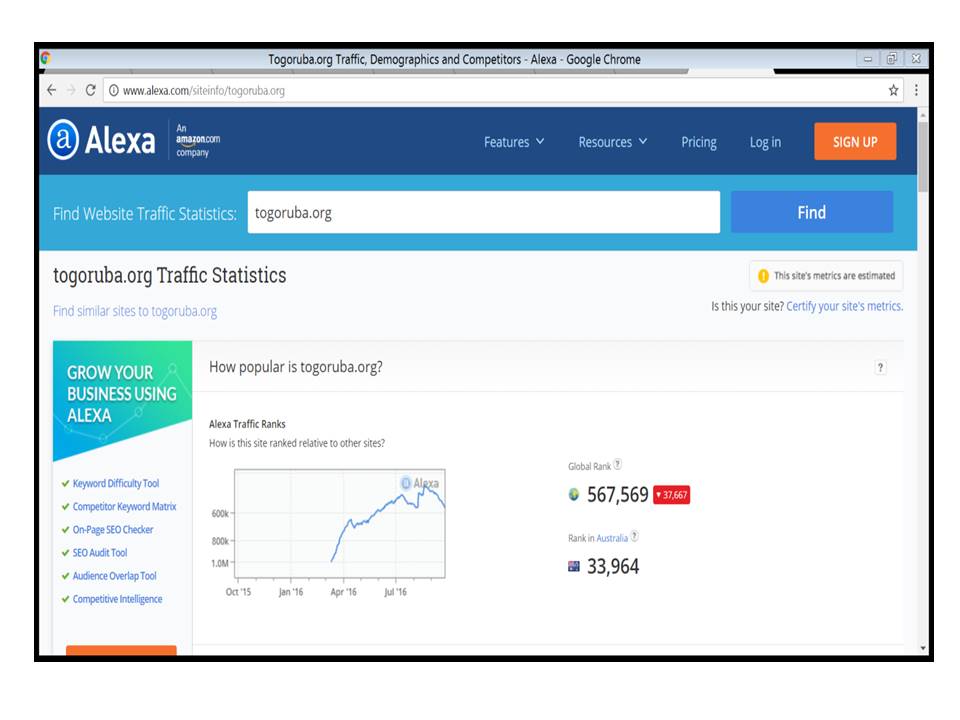Image resolution: width=960 pixels, height=720 pixels.
Task: Click the Global Rank help icon
Action: click(618, 465)
